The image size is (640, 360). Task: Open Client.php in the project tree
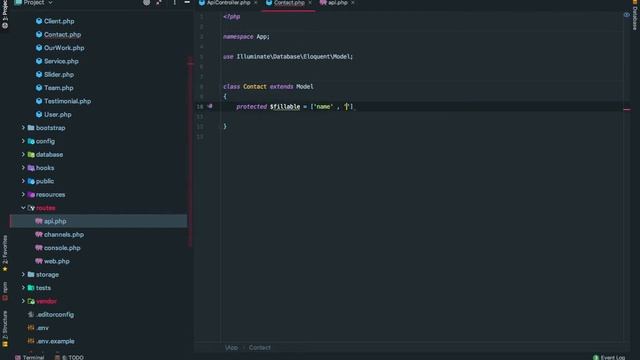pyautogui.click(x=59, y=21)
